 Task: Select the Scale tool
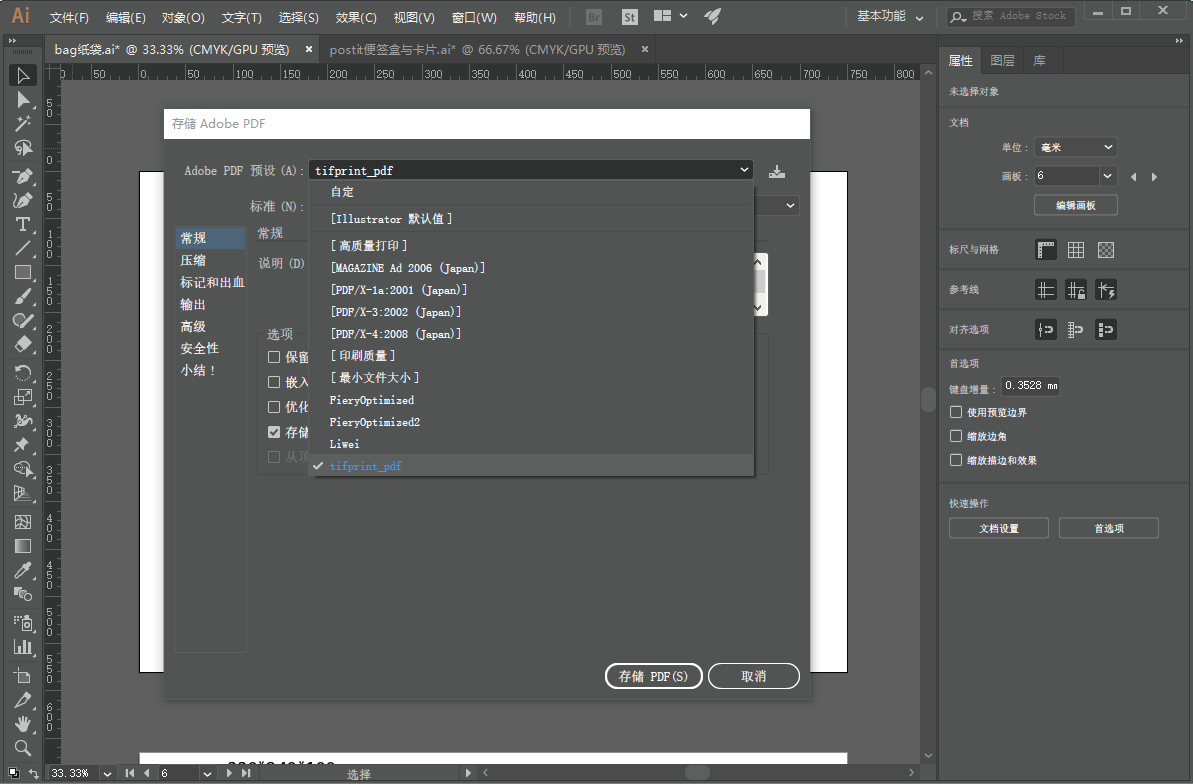pos(23,397)
